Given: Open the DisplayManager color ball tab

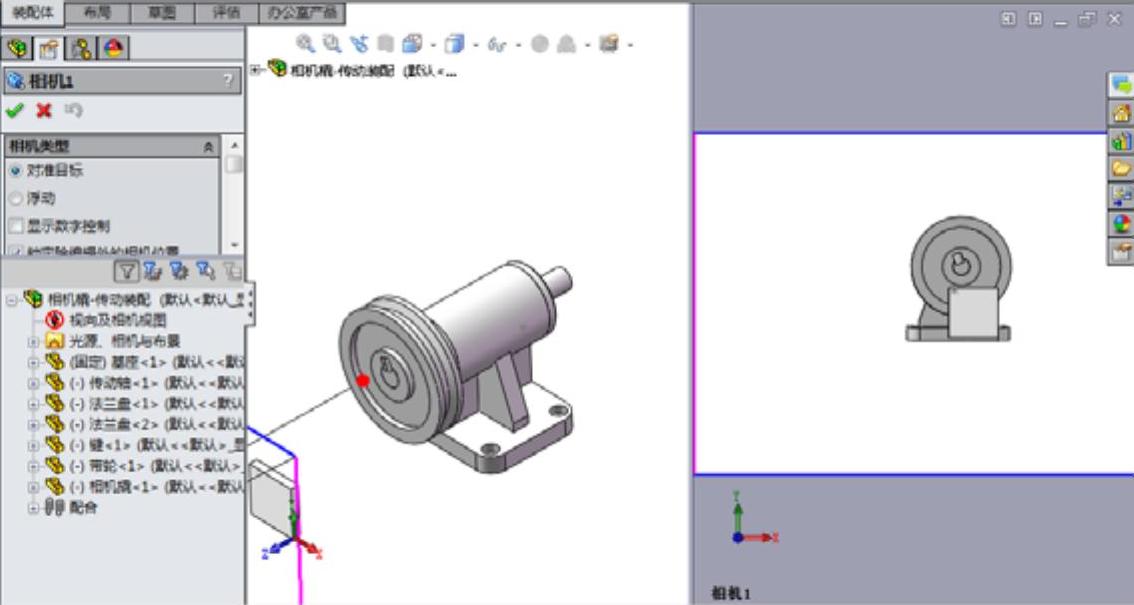Looking at the screenshot, I should (114, 48).
